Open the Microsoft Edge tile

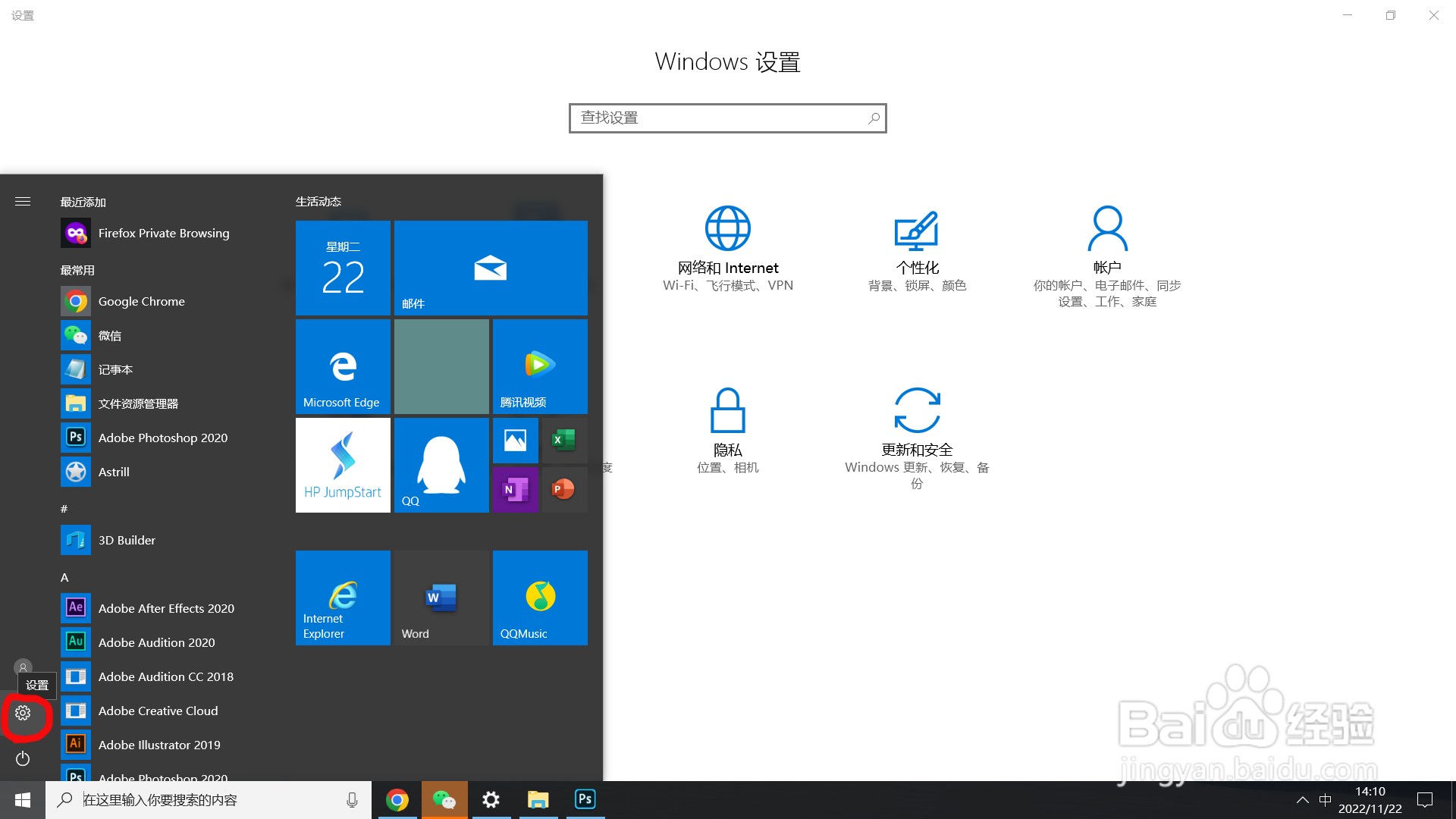pos(343,366)
